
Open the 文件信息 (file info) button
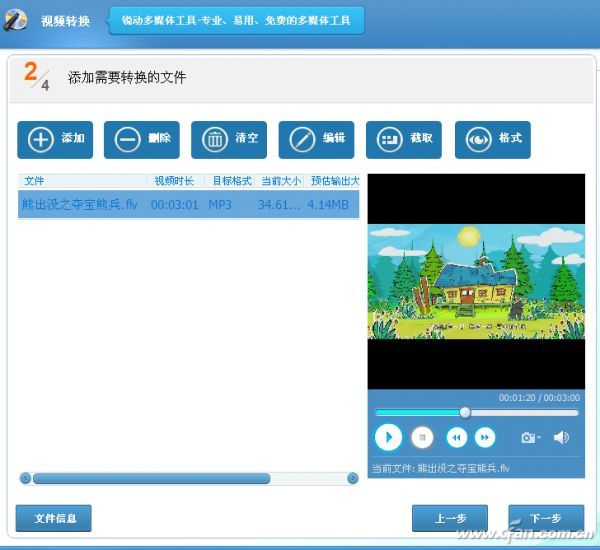tap(54, 518)
